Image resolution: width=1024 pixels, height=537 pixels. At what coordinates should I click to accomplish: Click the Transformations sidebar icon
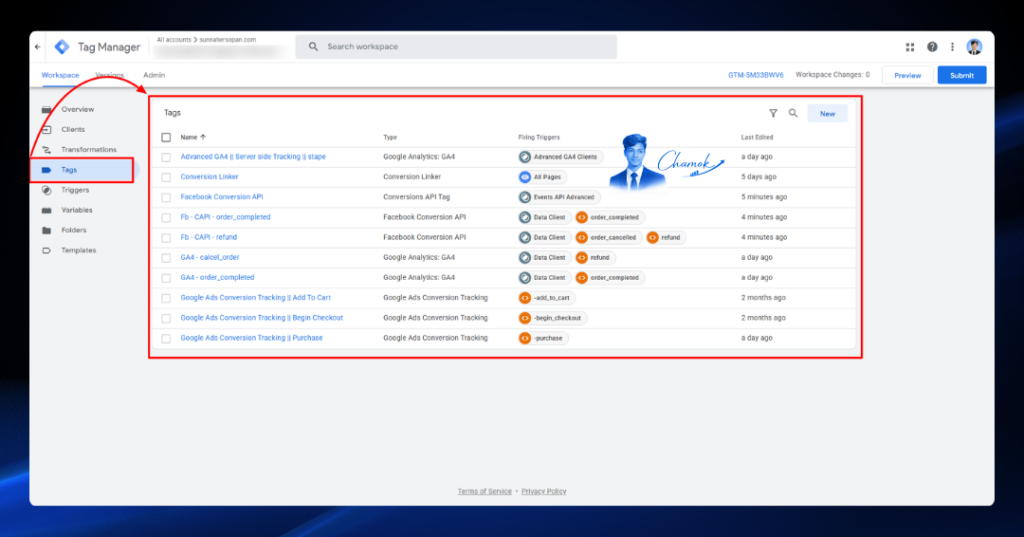click(46, 150)
